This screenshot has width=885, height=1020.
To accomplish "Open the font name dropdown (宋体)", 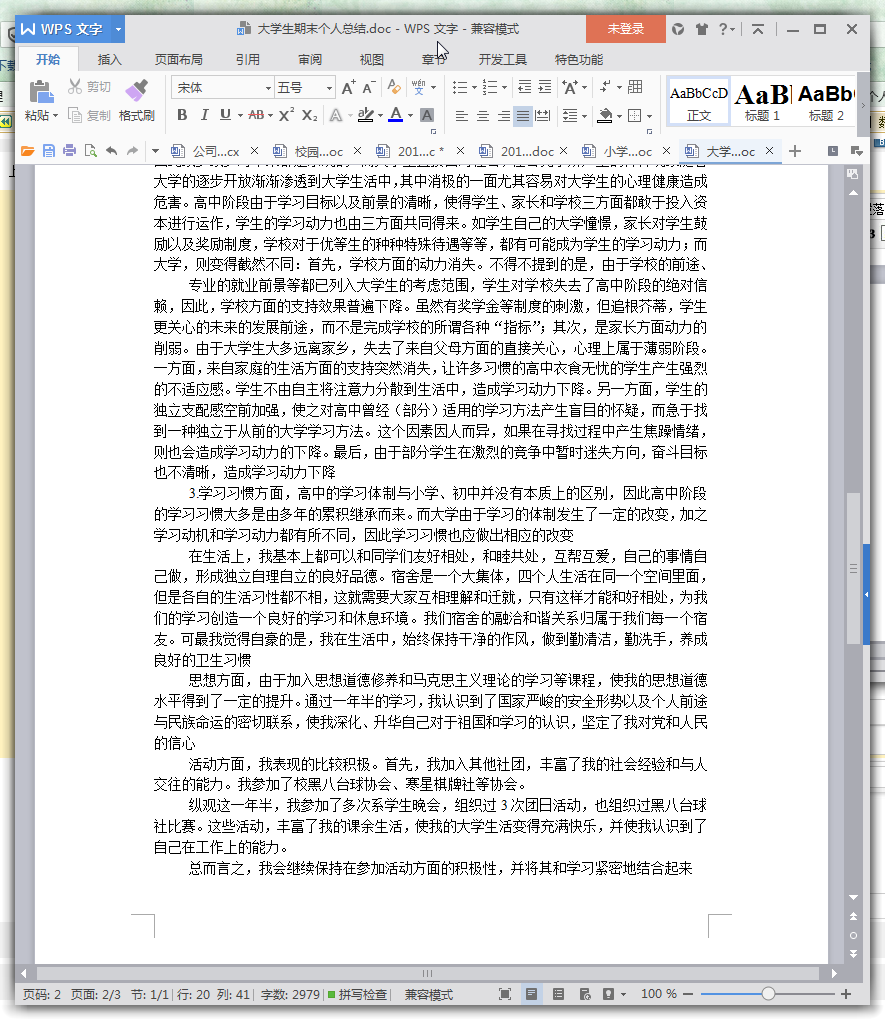I will pos(268,88).
